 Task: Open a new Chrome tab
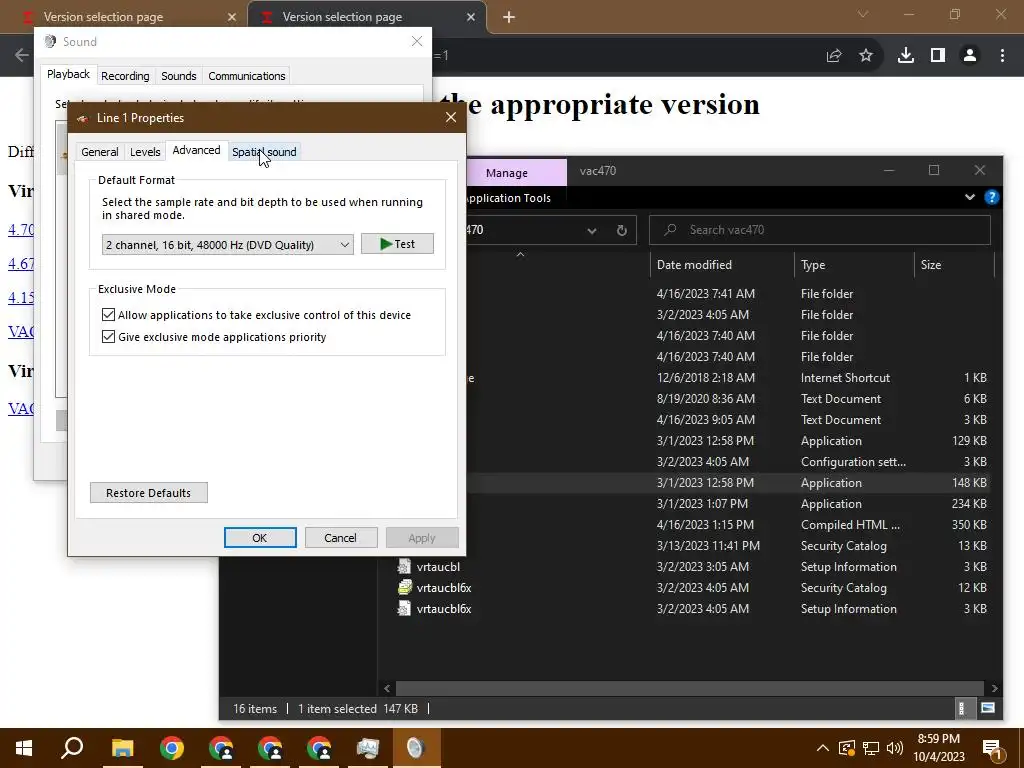(x=509, y=17)
